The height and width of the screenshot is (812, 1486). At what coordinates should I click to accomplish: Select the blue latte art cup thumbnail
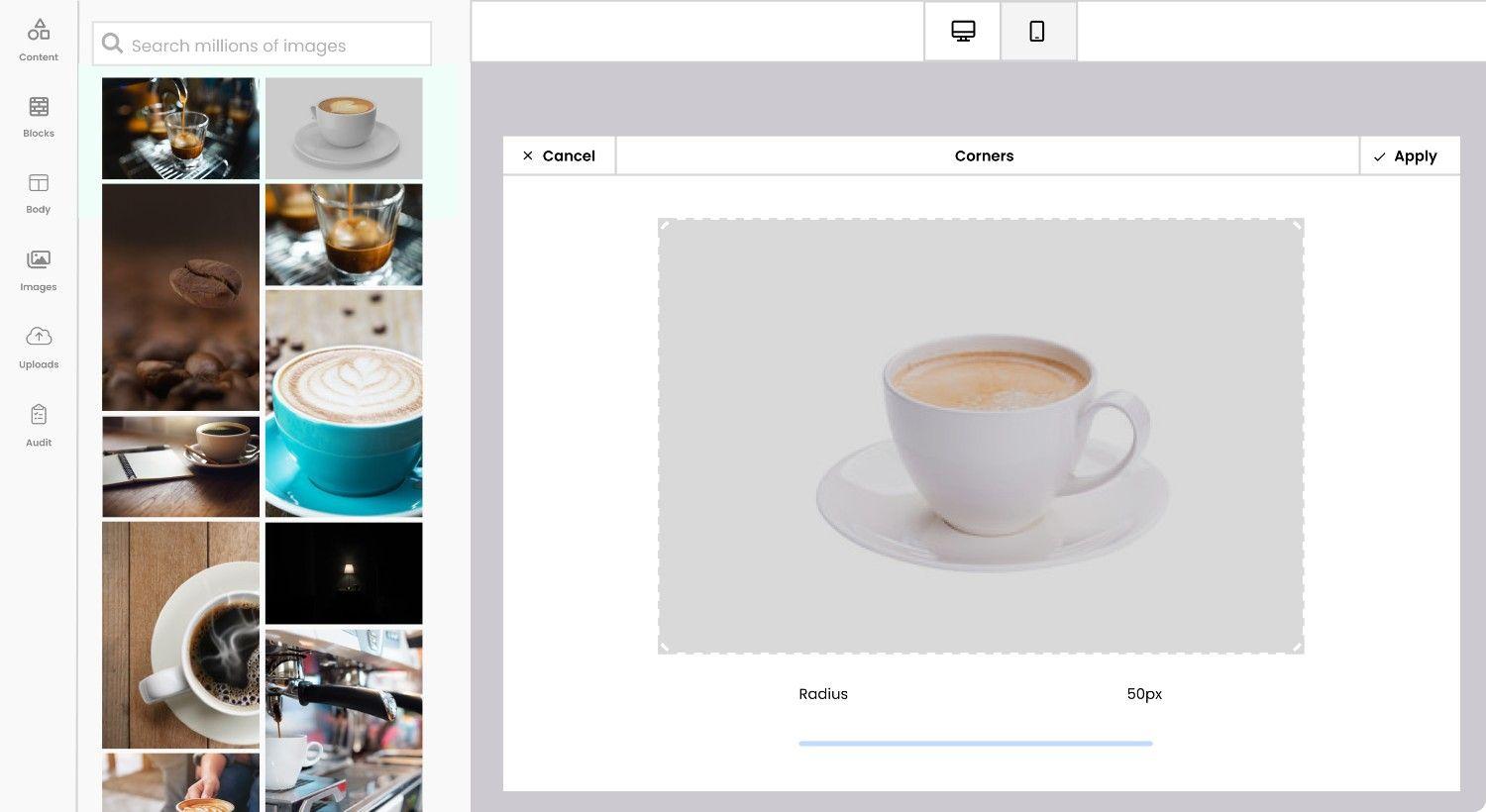click(x=344, y=403)
